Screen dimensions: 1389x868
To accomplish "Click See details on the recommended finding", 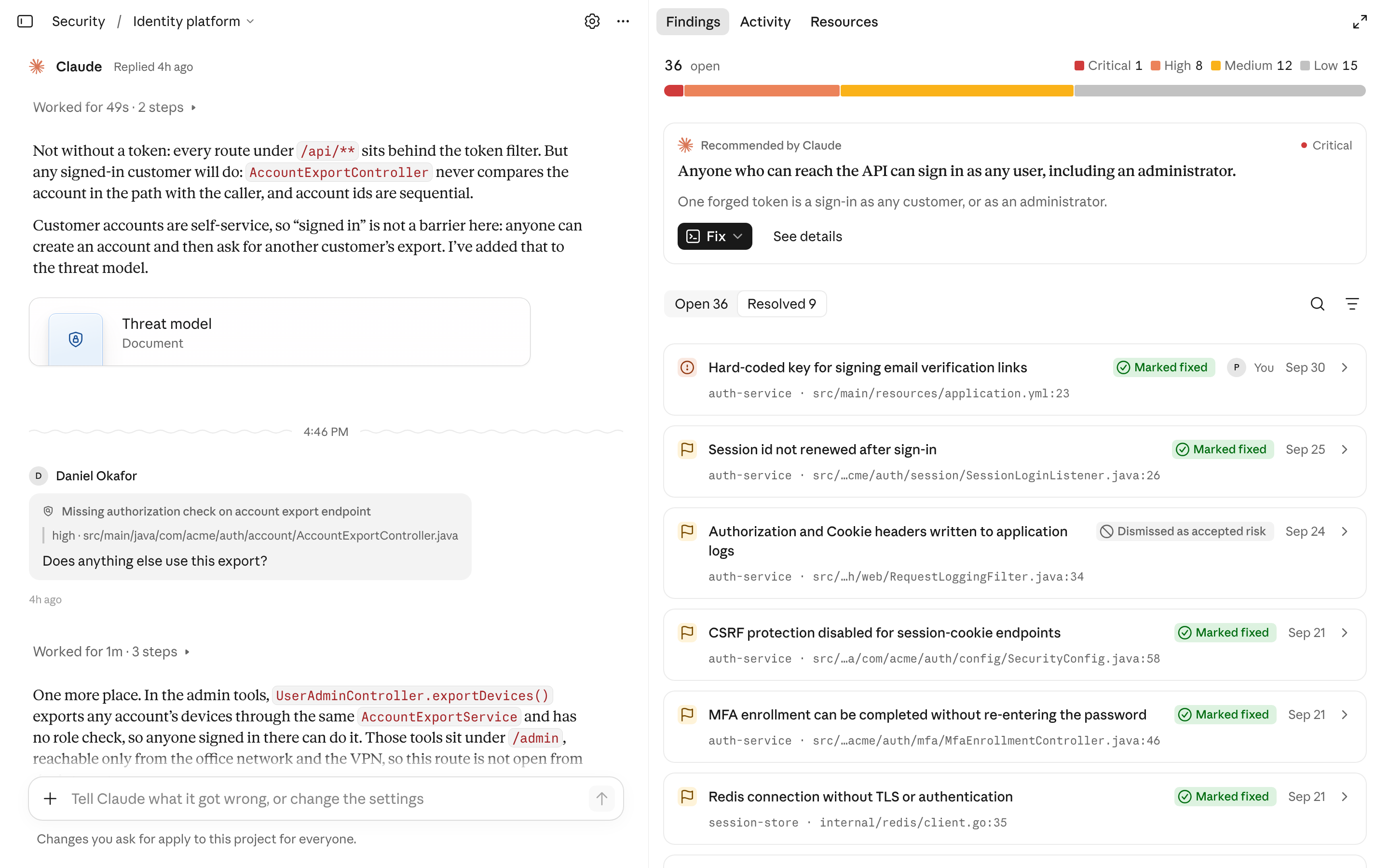I will tap(807, 236).
